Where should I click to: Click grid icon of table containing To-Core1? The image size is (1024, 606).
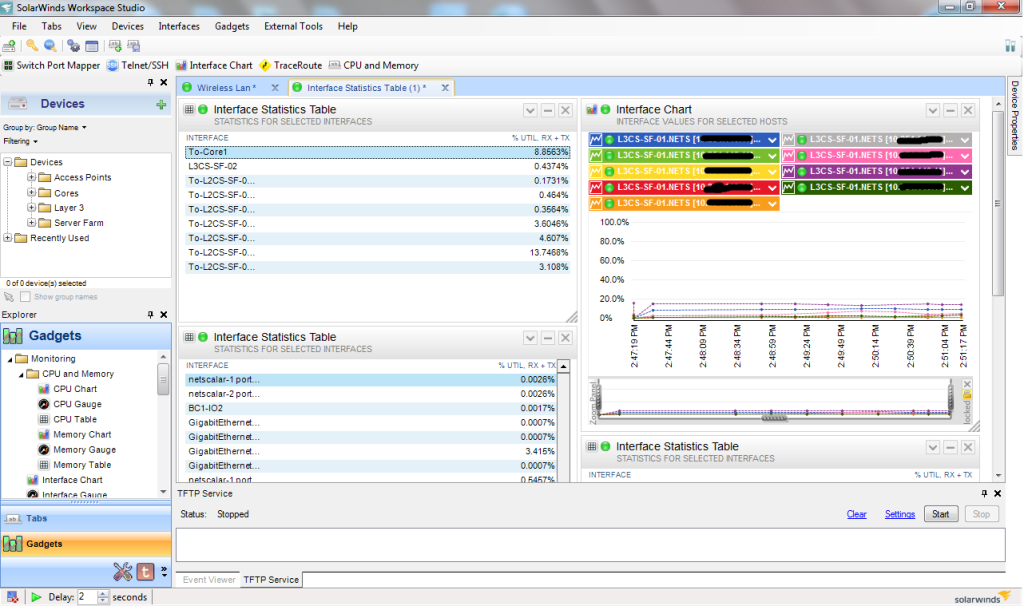pos(189,109)
